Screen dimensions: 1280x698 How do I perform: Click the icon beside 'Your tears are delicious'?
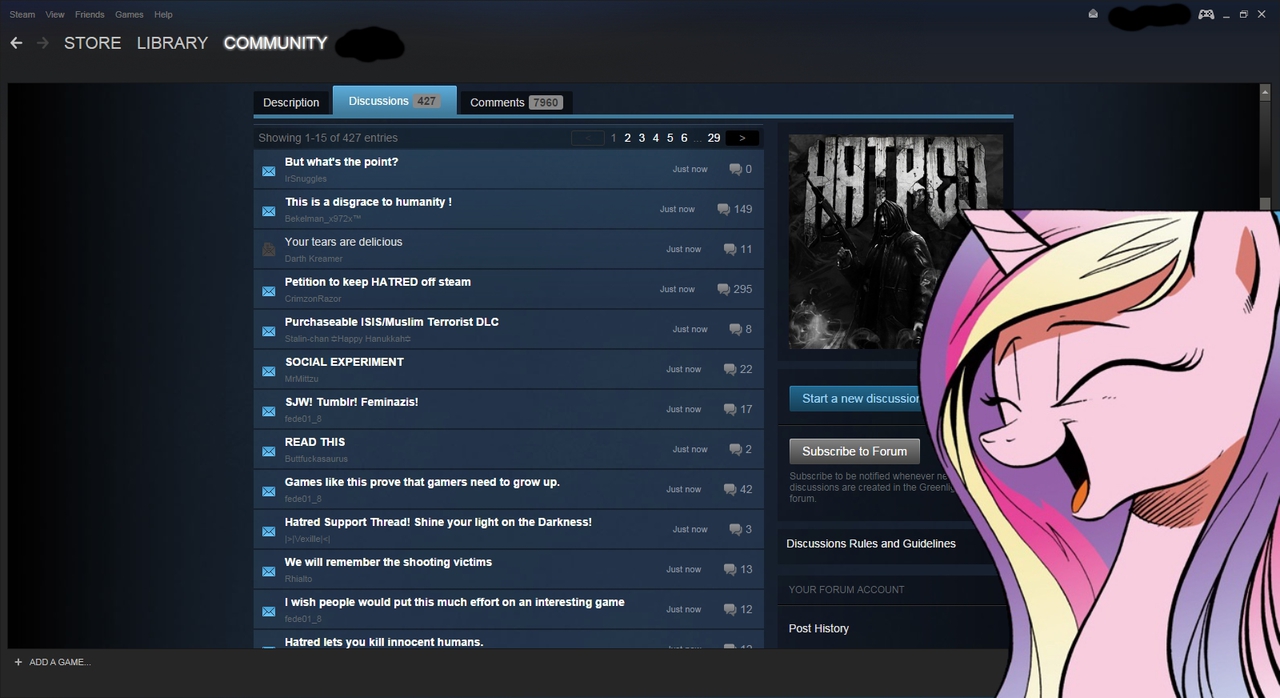tap(268, 250)
